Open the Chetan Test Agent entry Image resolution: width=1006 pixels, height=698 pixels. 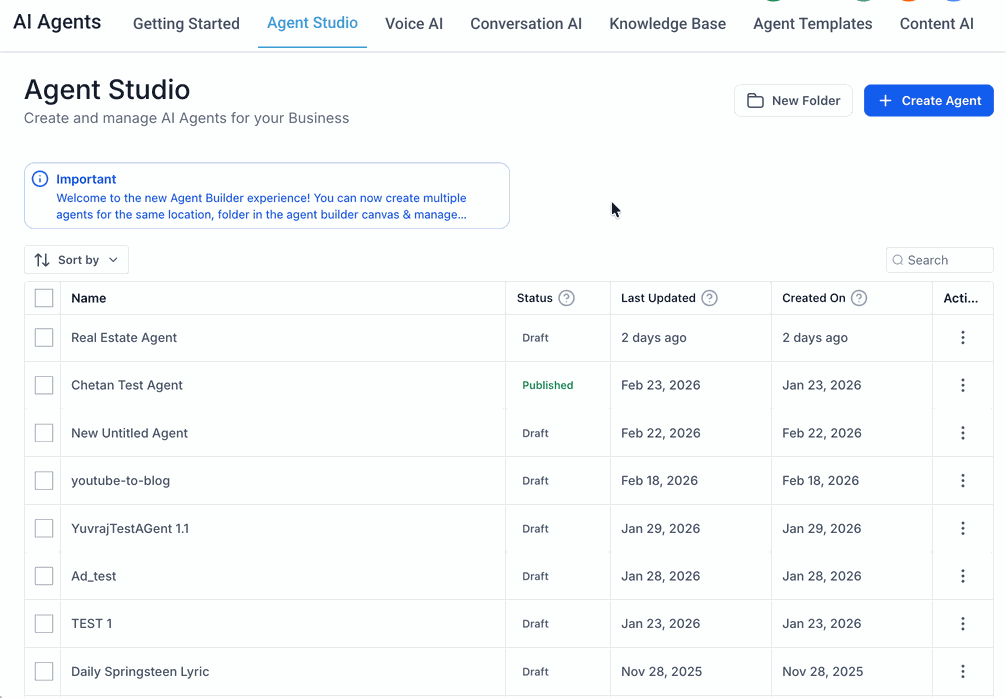(x=127, y=385)
